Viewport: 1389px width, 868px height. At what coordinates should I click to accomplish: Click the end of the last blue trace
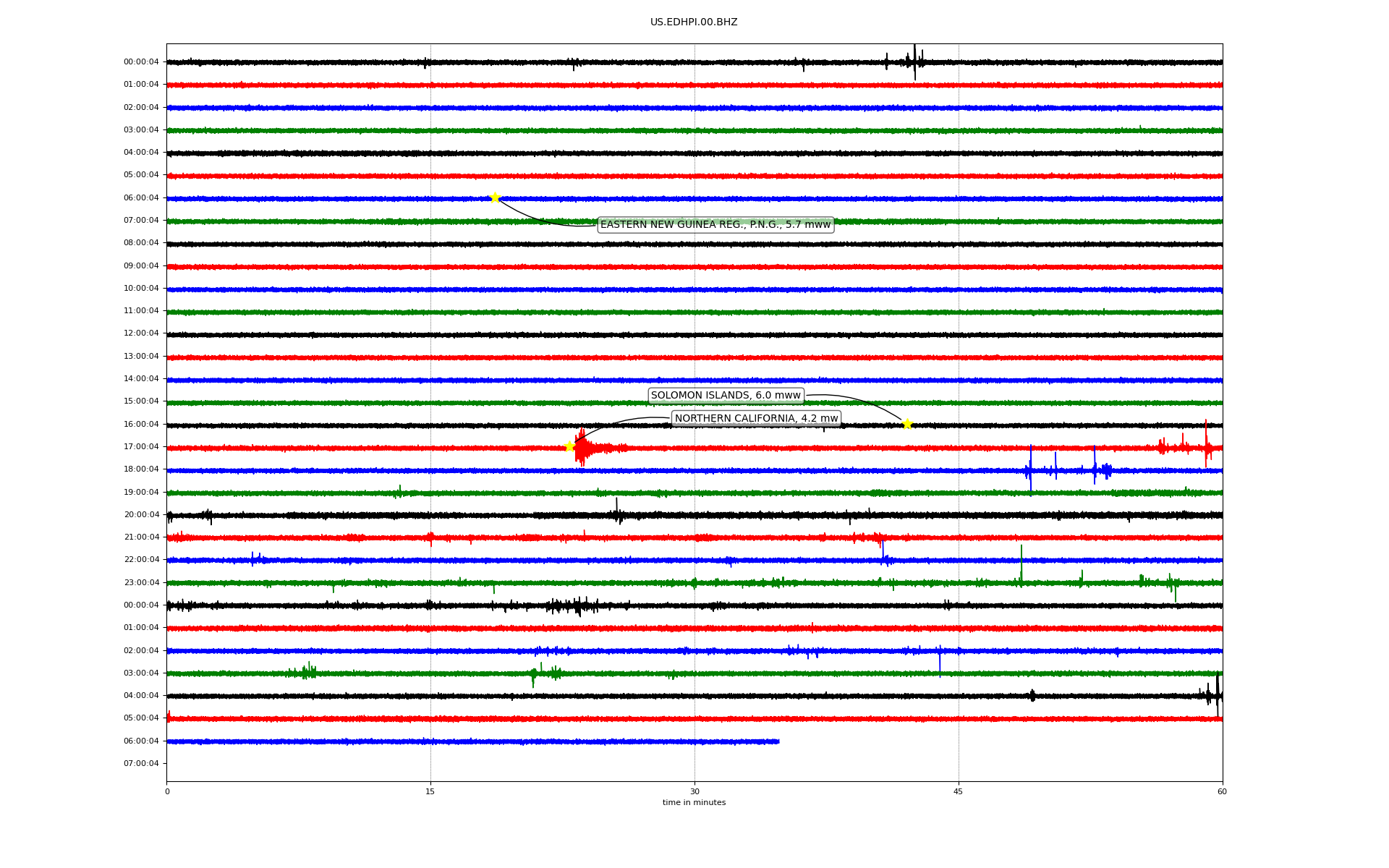pos(778,741)
